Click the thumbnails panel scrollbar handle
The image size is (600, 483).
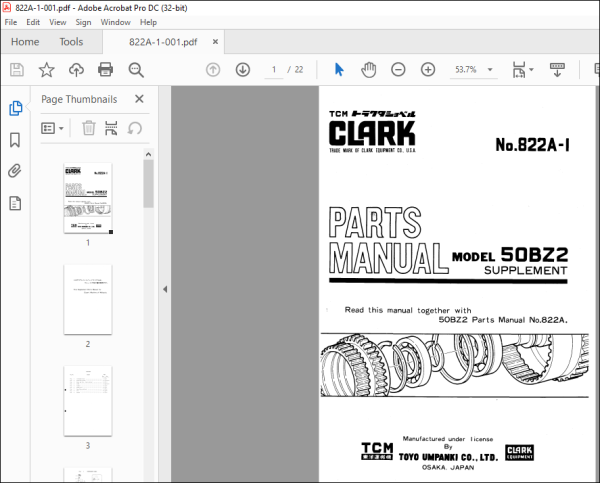click(x=148, y=184)
